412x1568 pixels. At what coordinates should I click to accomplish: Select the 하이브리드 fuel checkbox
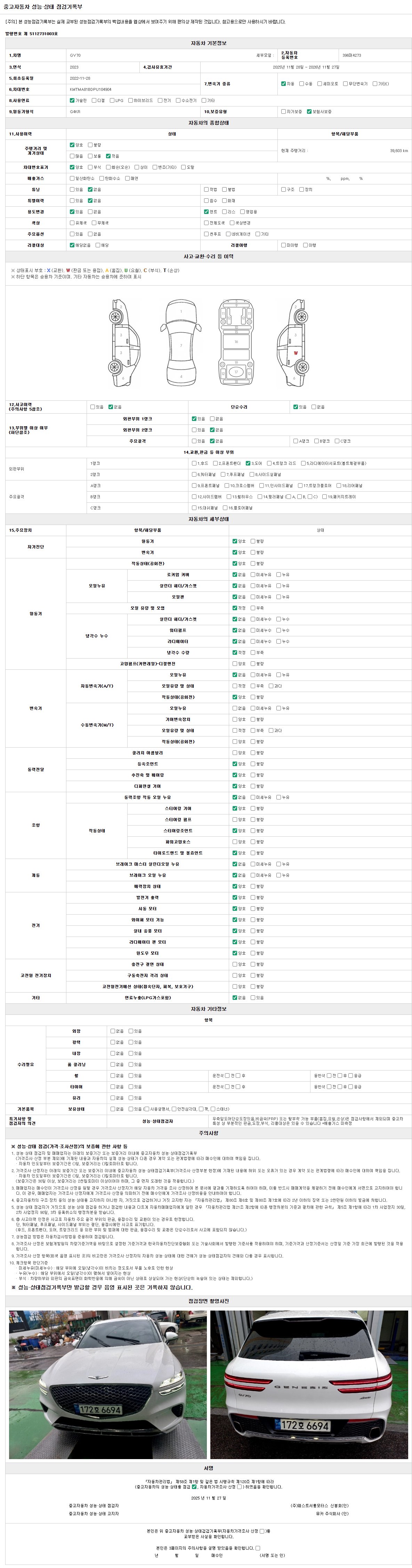[131, 101]
